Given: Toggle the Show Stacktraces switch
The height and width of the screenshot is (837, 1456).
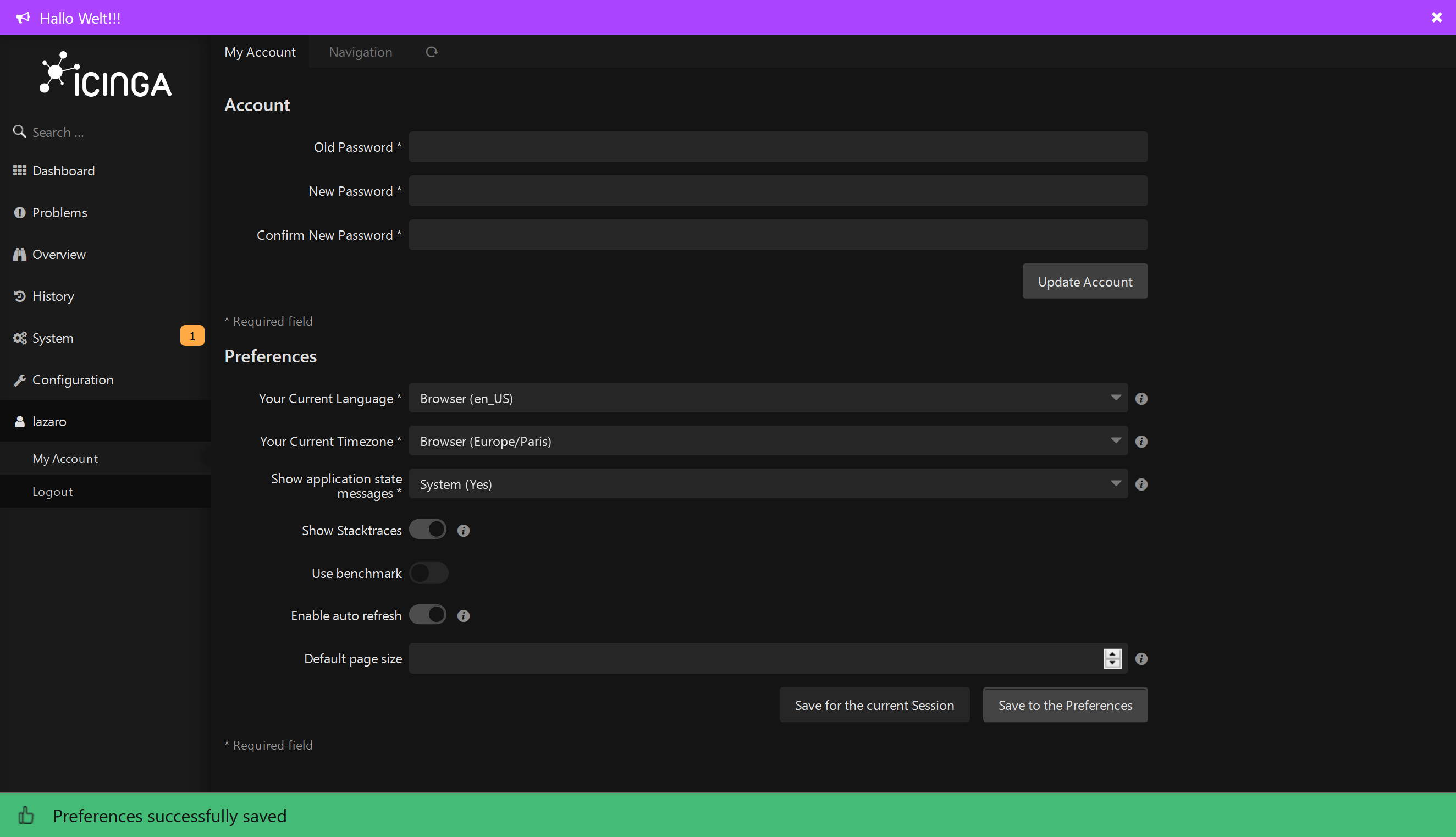Looking at the screenshot, I should pos(428,530).
